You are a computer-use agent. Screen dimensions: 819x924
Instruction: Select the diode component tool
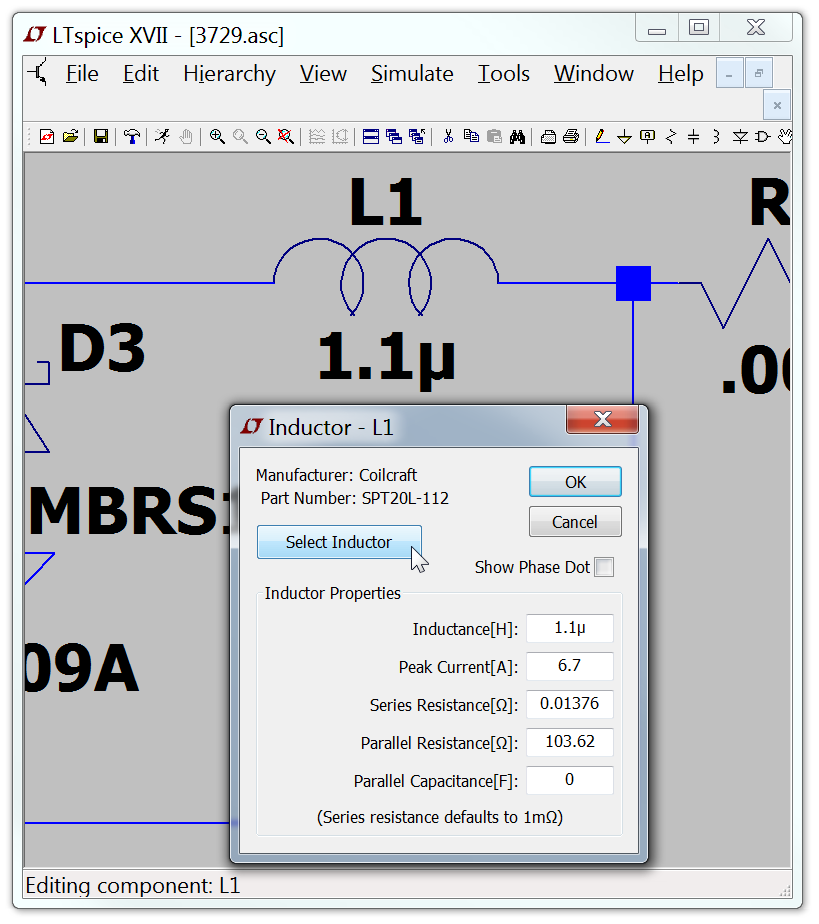click(x=740, y=137)
